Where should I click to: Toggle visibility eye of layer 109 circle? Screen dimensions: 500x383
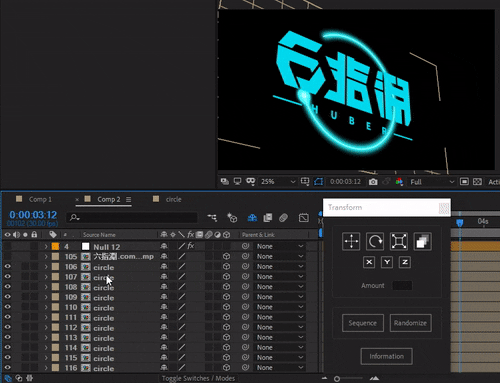[7, 297]
